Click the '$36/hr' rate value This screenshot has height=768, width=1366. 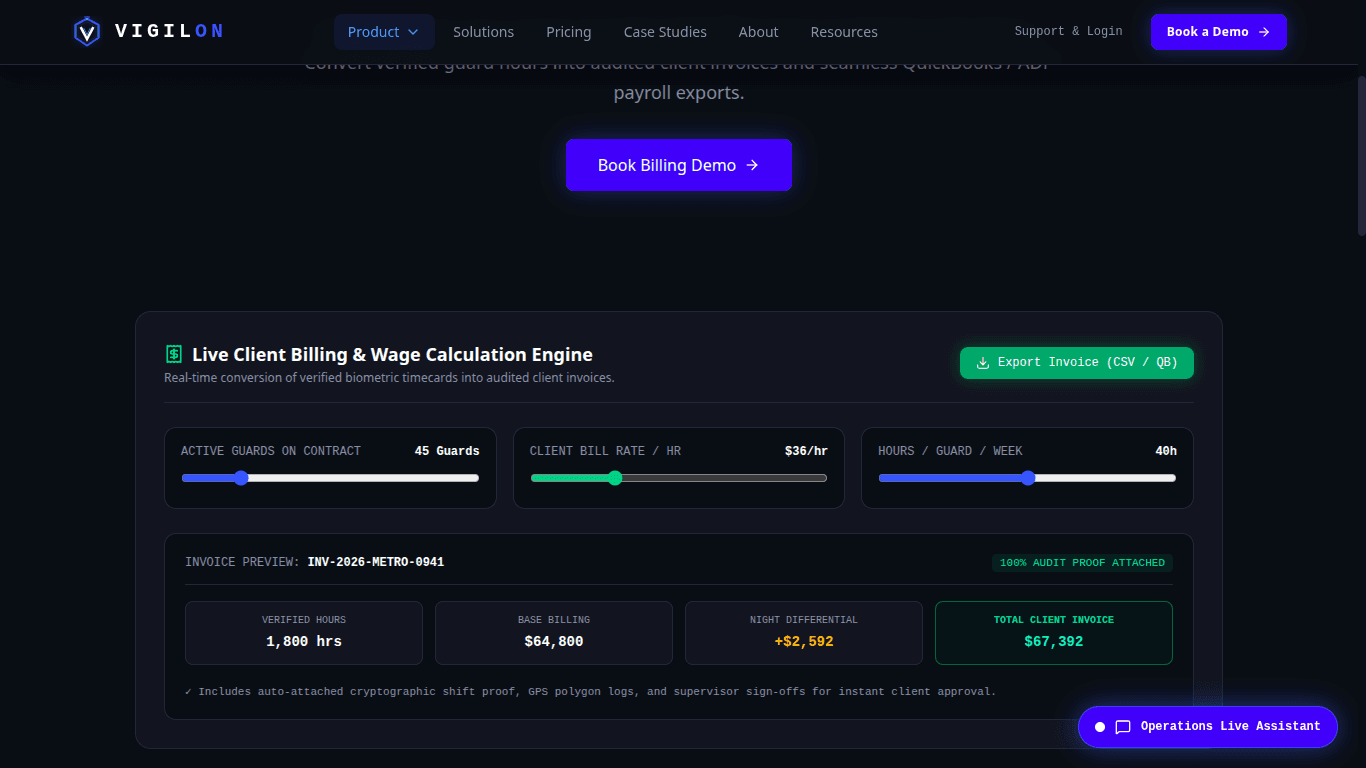(x=806, y=451)
